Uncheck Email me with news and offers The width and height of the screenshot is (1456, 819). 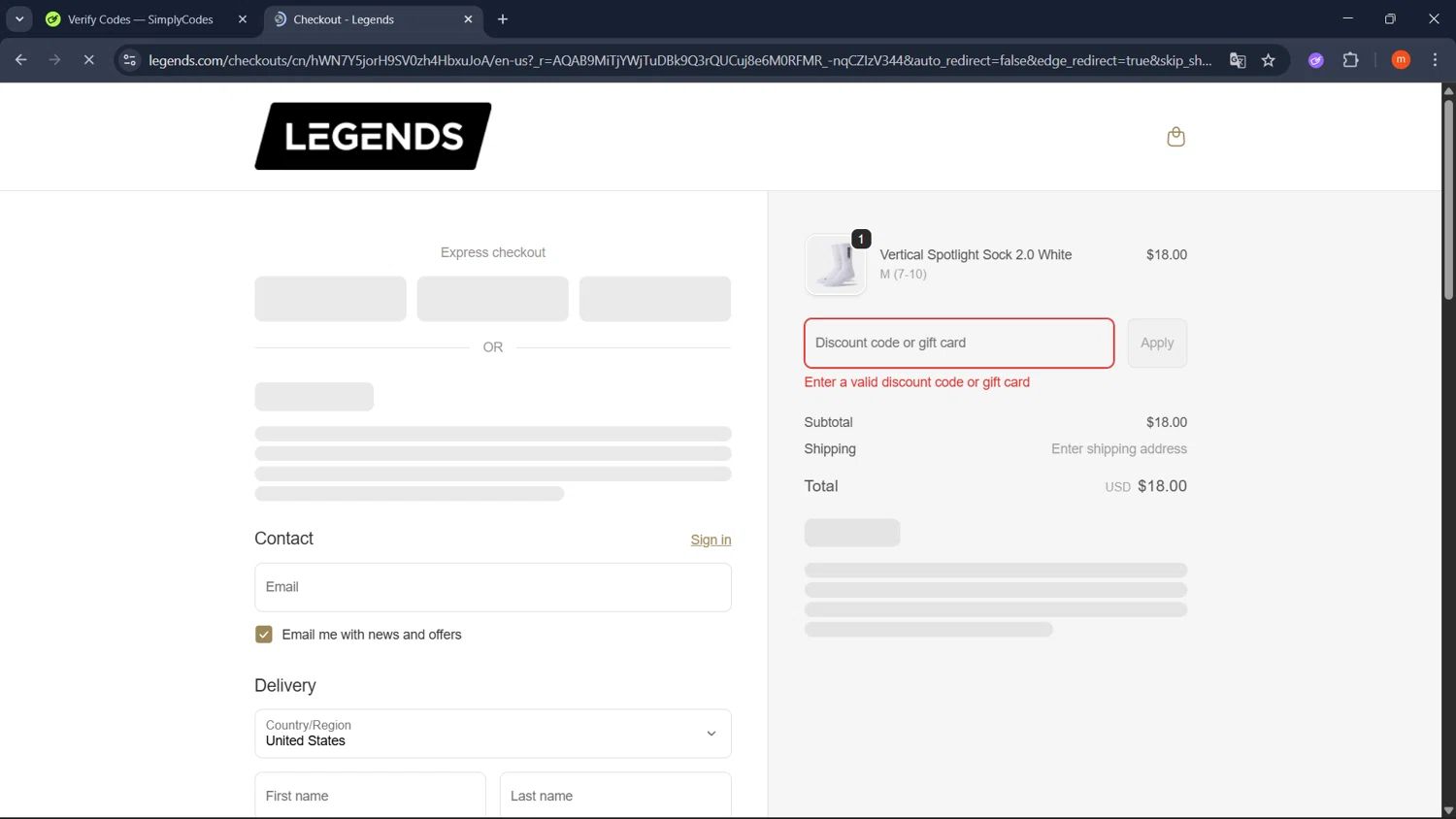coord(263,635)
